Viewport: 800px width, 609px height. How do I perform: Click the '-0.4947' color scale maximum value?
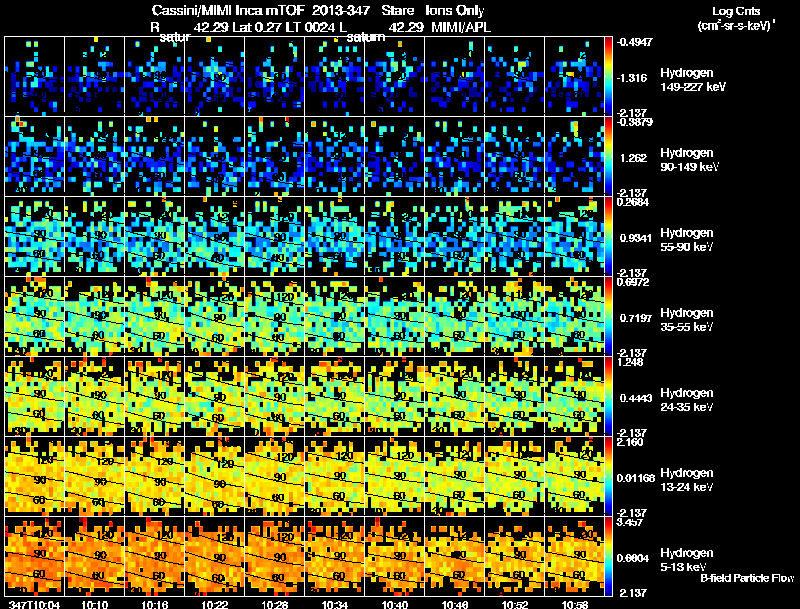pyautogui.click(x=634, y=42)
